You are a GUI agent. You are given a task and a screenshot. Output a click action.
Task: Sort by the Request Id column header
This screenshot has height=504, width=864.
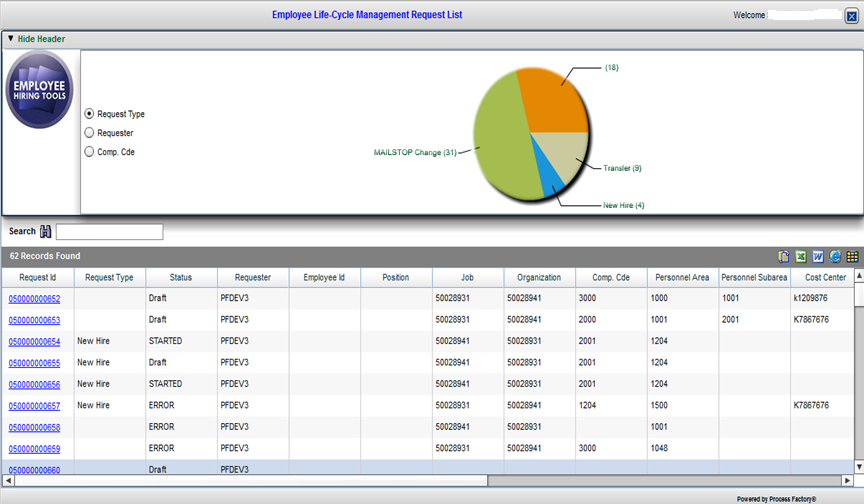point(38,277)
